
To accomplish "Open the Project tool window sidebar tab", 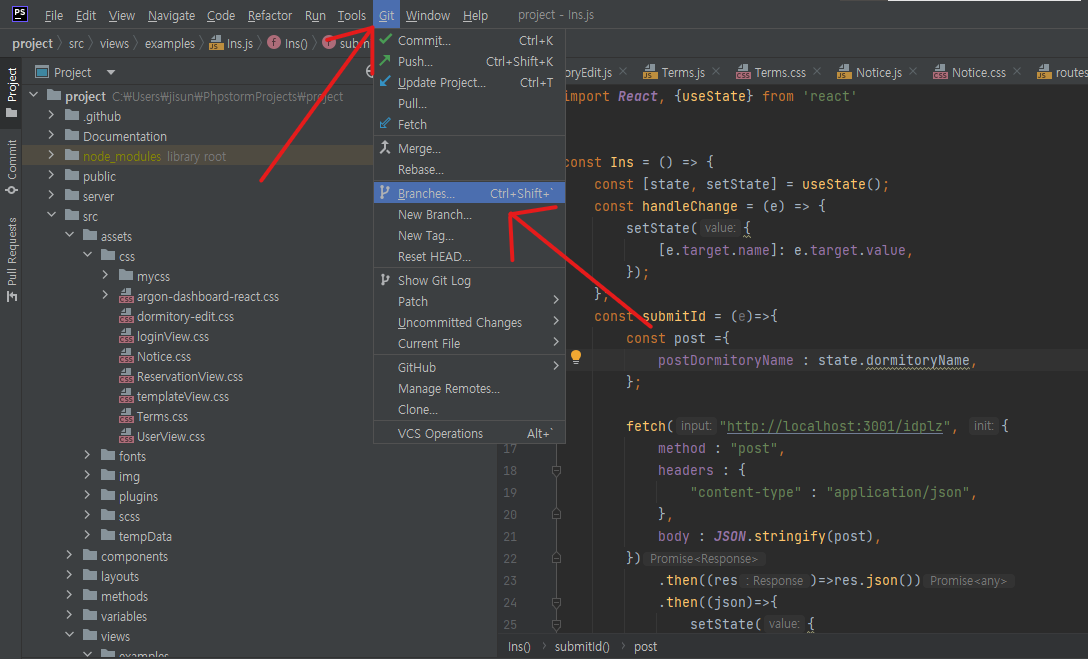I will pyautogui.click(x=12, y=92).
